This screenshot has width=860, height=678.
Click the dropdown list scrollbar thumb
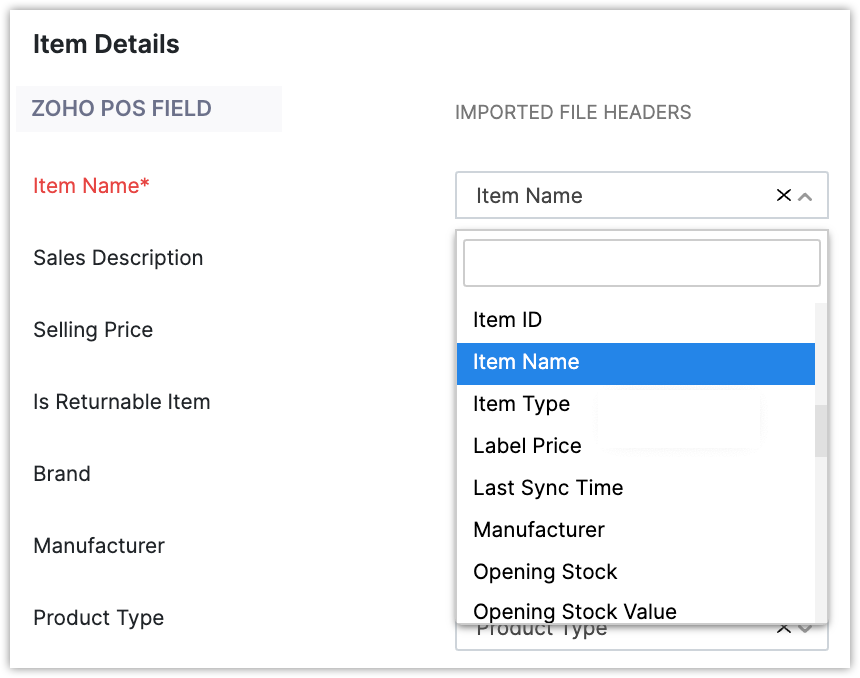pos(821,431)
